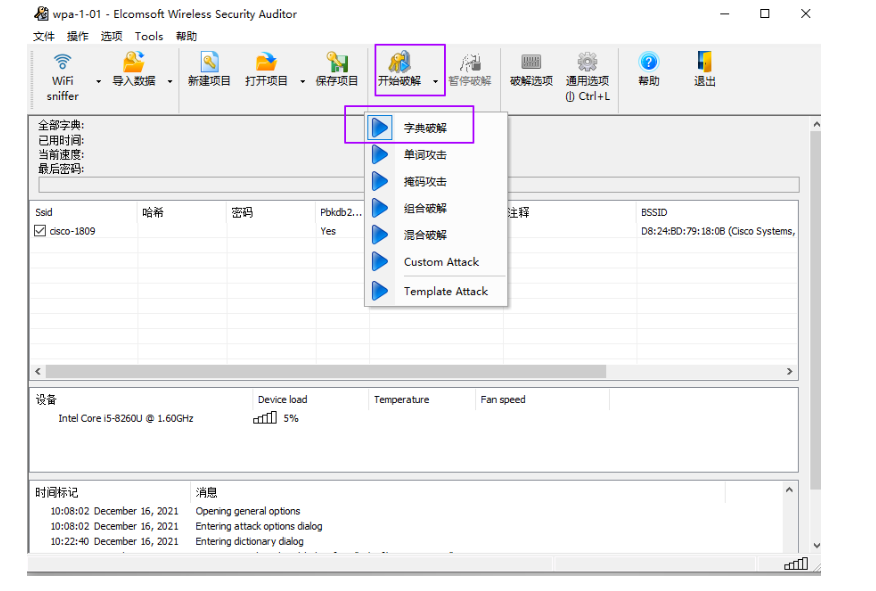Image resolution: width=876 pixels, height=591 pixels.
Task: Choose 混合破解 hybrid attack
Action: [x=436, y=235]
